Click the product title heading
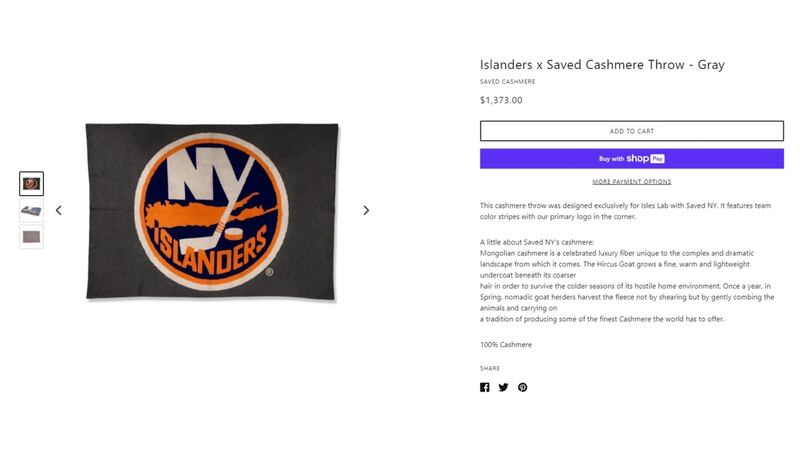 (x=602, y=65)
